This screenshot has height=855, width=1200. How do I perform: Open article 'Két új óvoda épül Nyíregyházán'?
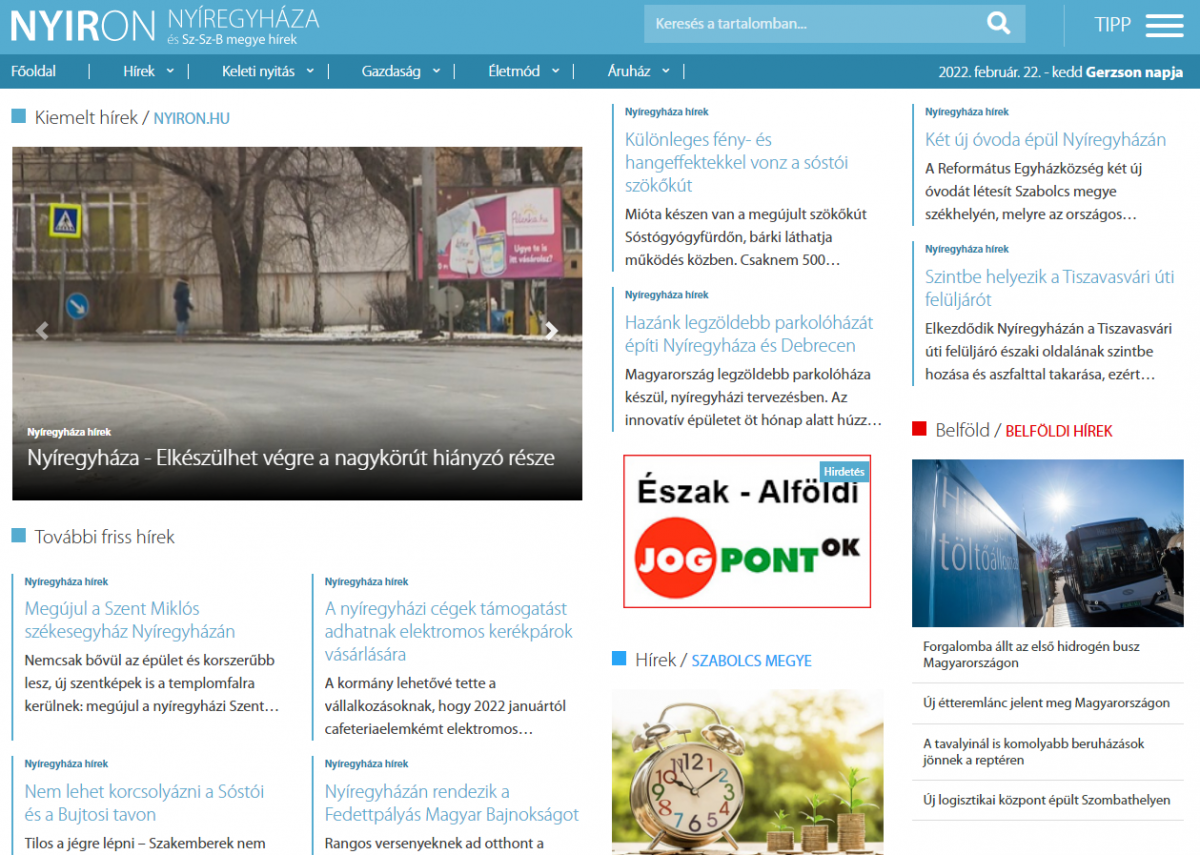(1046, 139)
